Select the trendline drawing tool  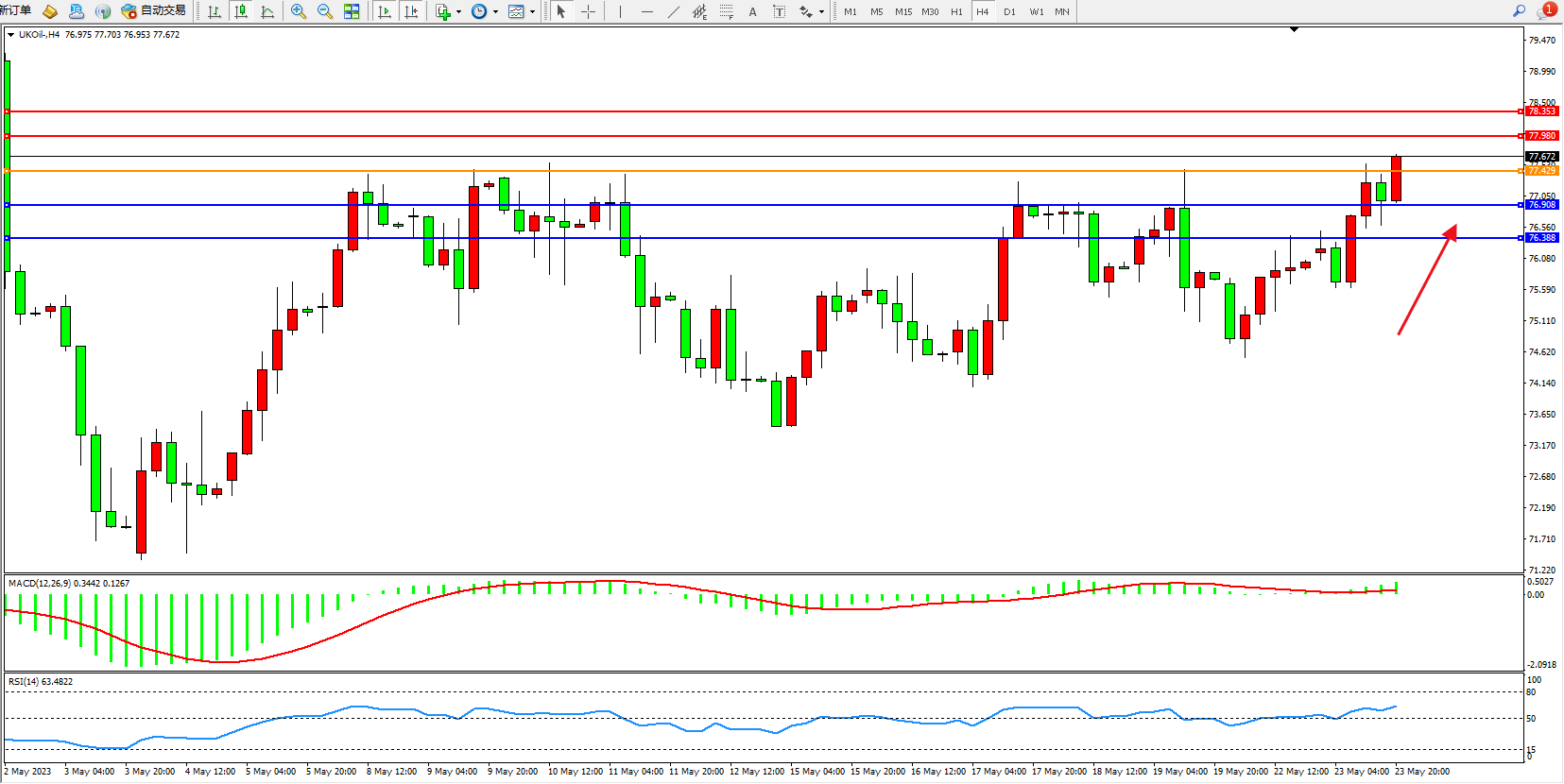point(673,11)
